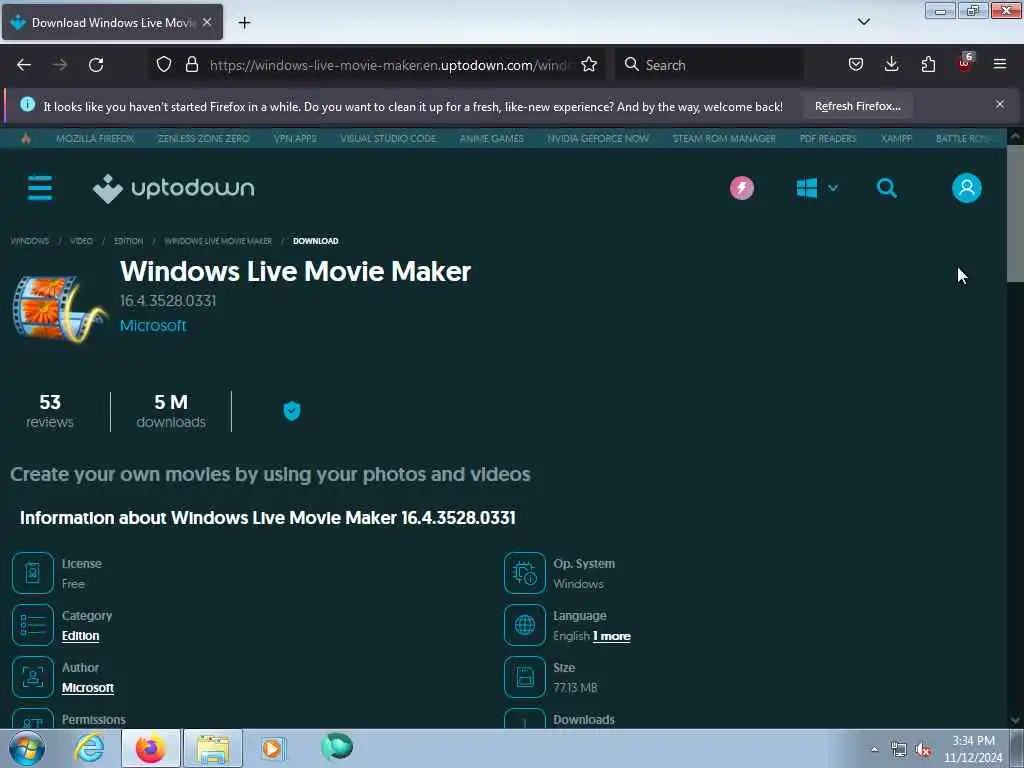Open the Uptodown hamburger side menu
Viewport: 1024px width, 768px height.
[x=40, y=188]
